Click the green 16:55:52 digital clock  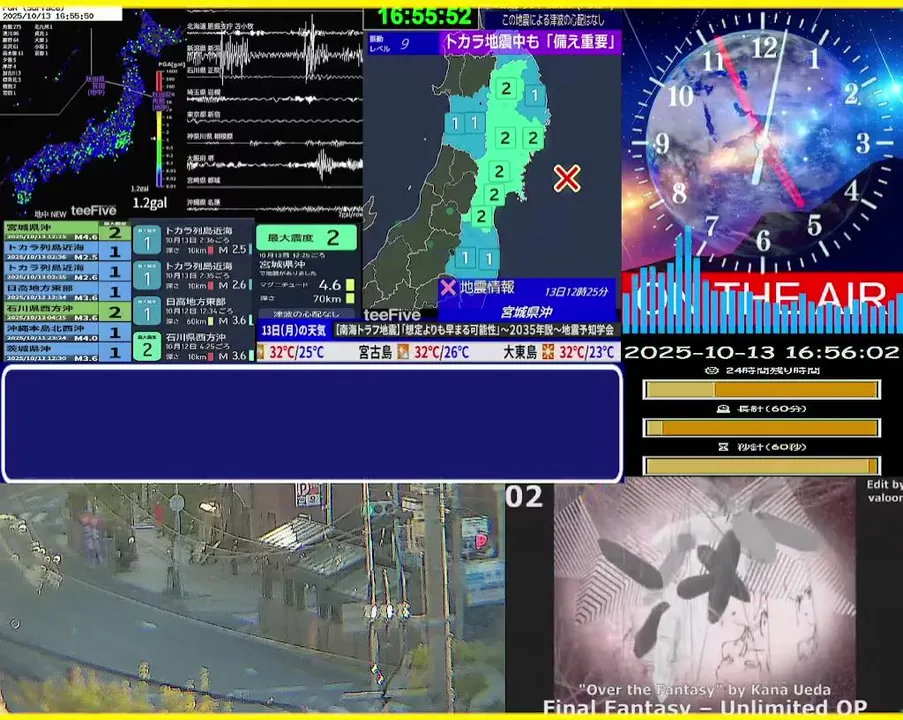424,16
